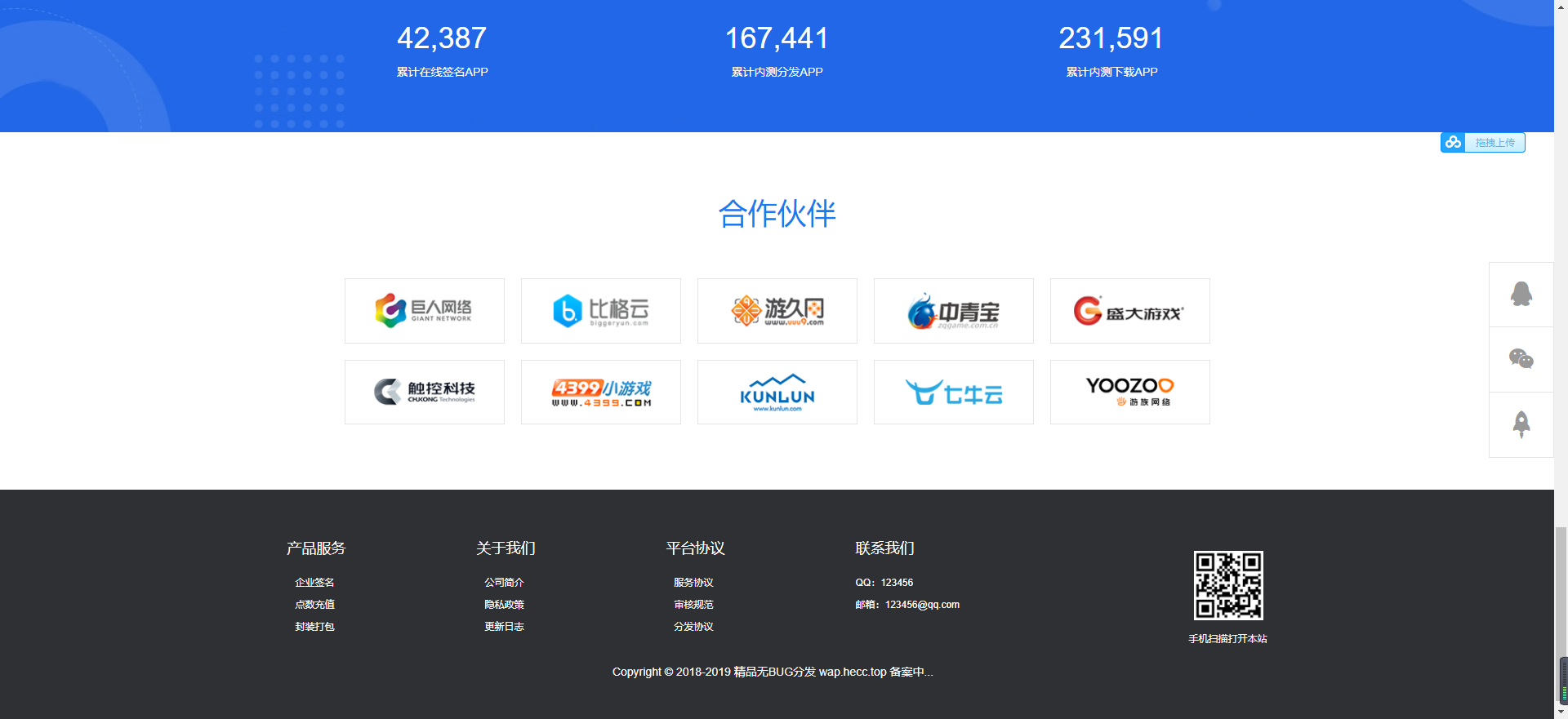Go to 隐私政策 privacy policy link
Image resolution: width=1568 pixels, height=719 pixels.
point(504,605)
